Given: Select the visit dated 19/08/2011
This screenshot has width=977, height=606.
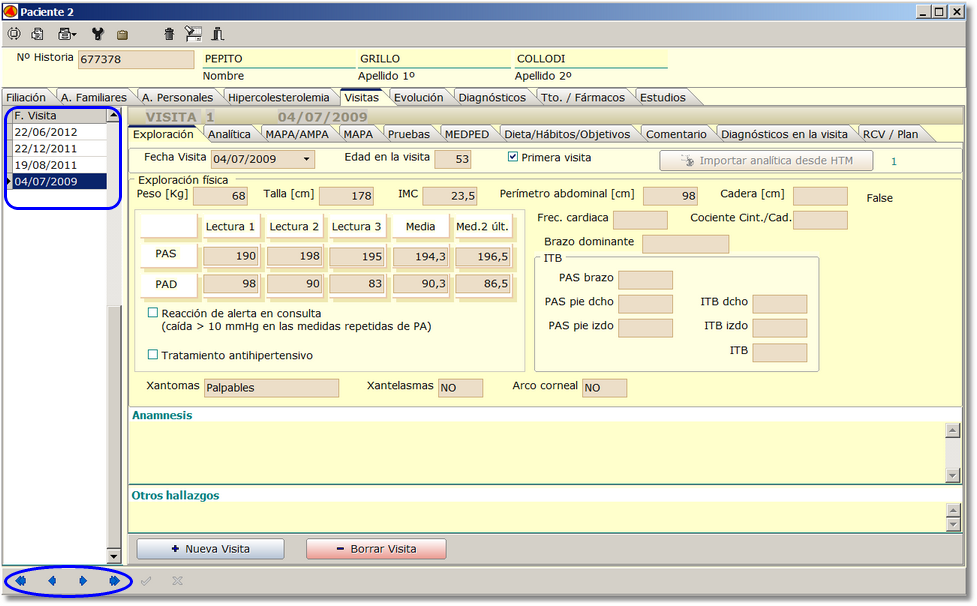Looking at the screenshot, I should (x=60, y=165).
